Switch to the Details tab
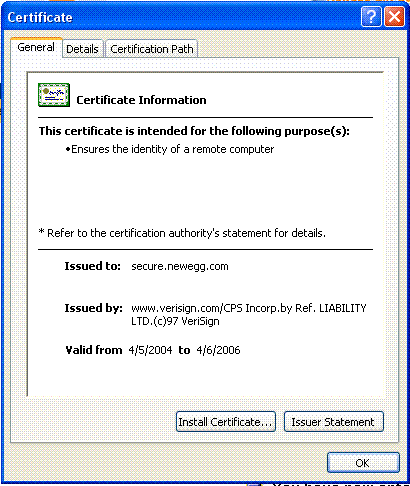 (82, 49)
